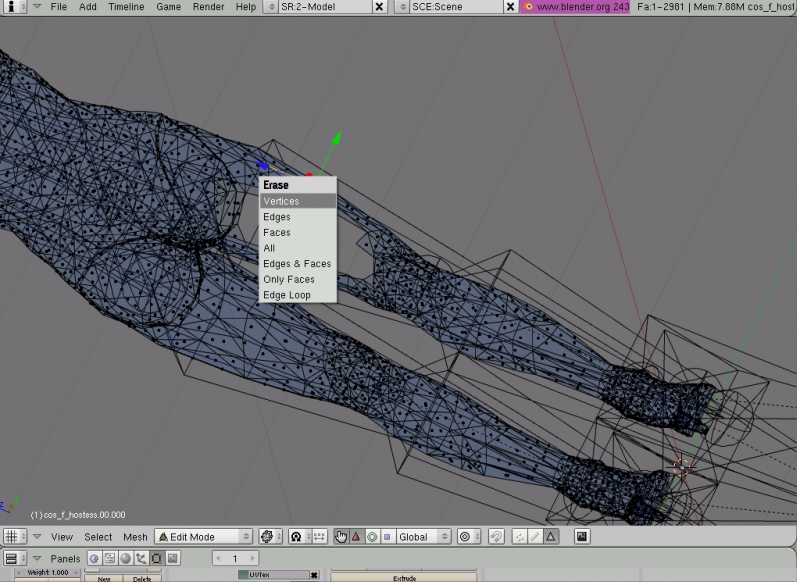Screen dimensions: 800x585
Task: Click the render preview icon in 3D header
Action: coord(582,537)
